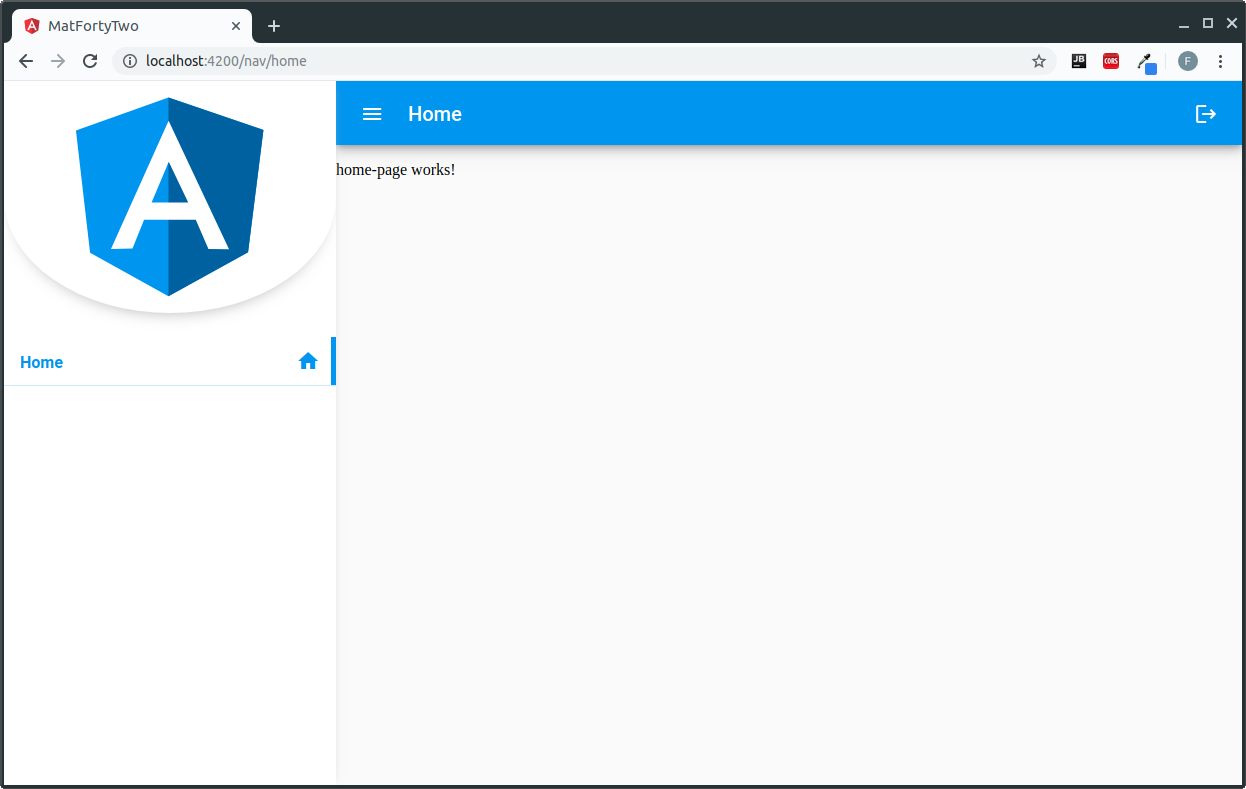This screenshot has width=1246, height=789.
Task: Open the Chrome three-dot menu
Action: point(1220,61)
